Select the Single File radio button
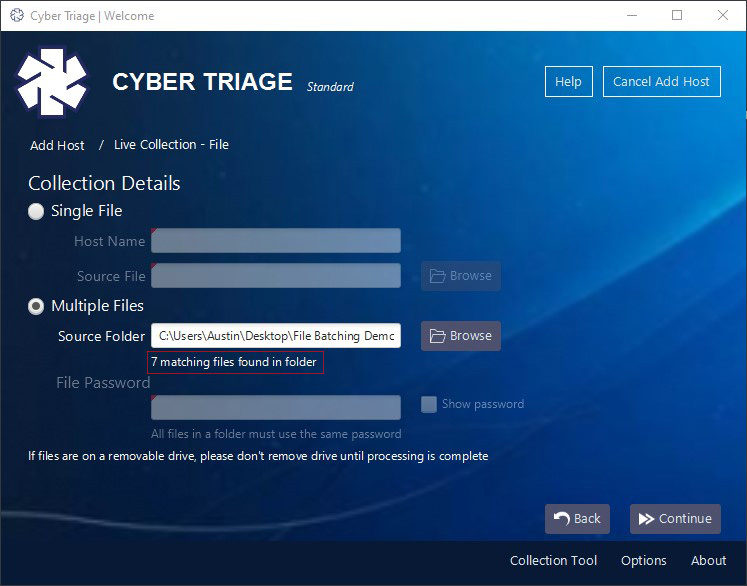 coord(36,211)
